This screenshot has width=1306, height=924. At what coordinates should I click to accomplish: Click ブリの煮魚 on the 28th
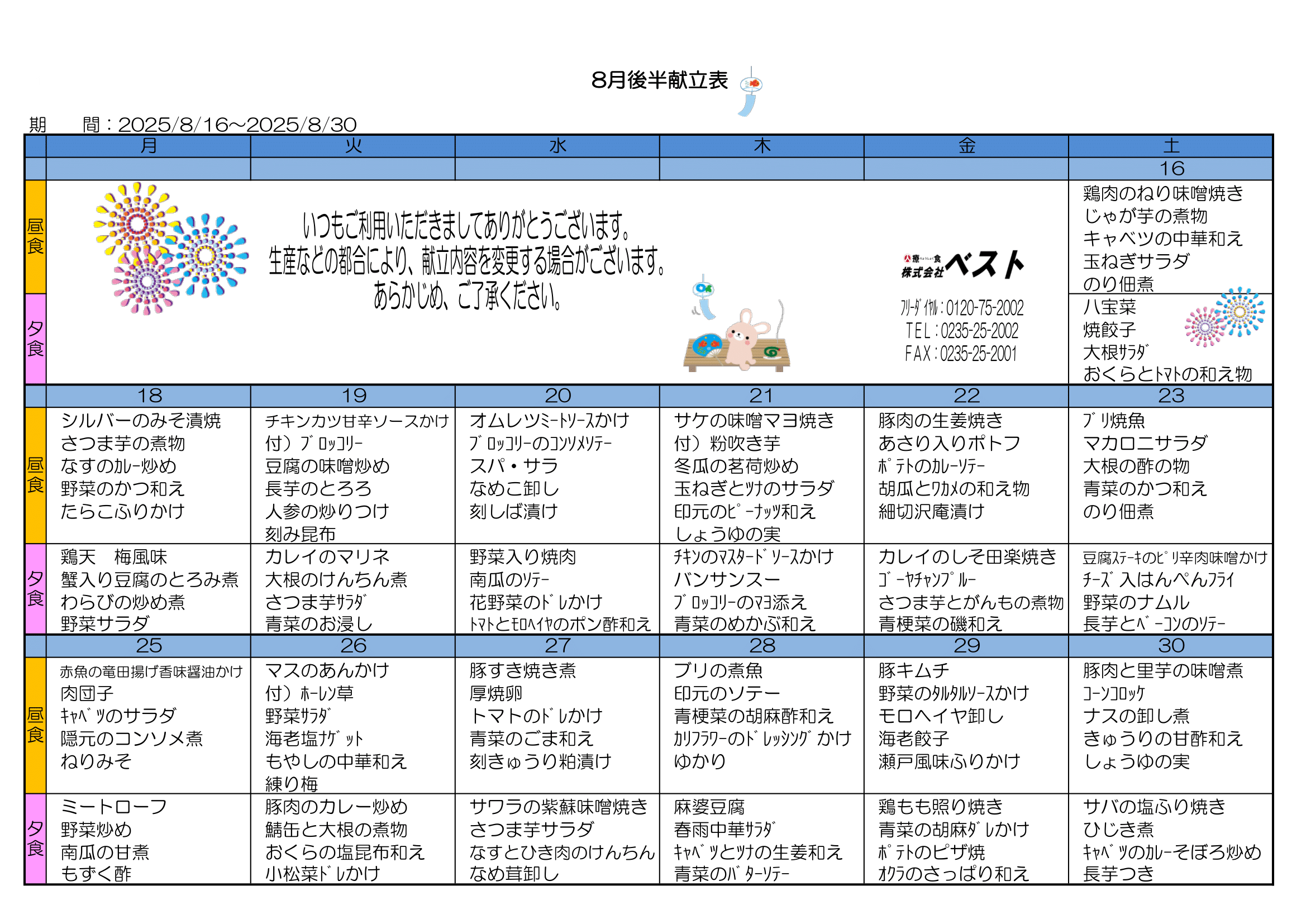[x=718, y=671]
